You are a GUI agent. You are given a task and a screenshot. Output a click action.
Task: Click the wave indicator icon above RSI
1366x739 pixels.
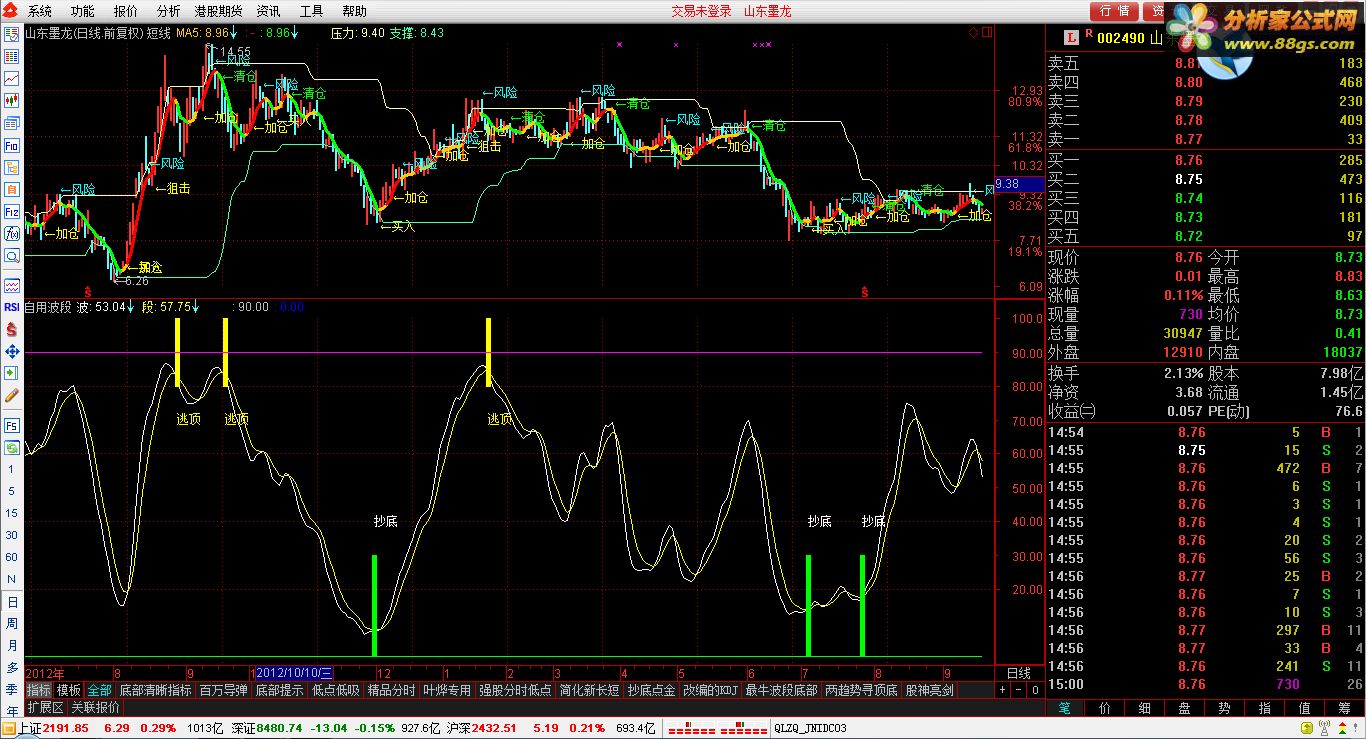[12, 285]
